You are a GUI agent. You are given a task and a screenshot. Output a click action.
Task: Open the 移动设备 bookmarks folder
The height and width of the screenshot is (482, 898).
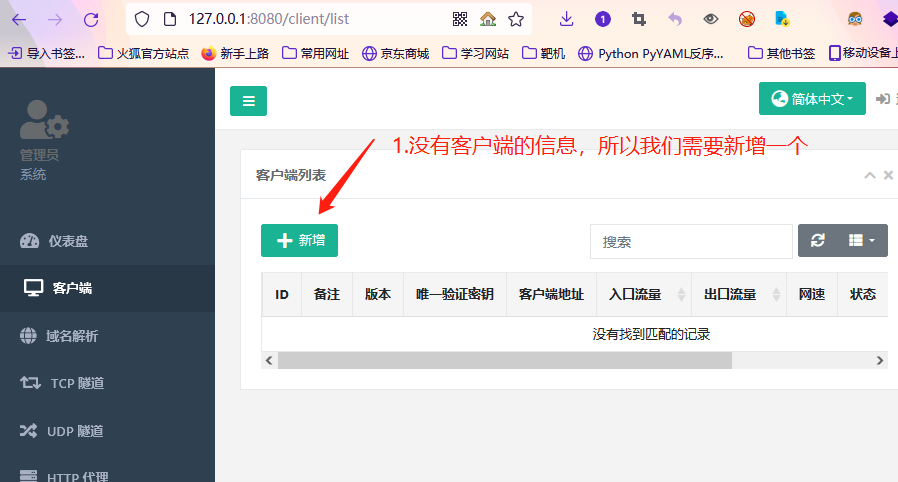863,53
